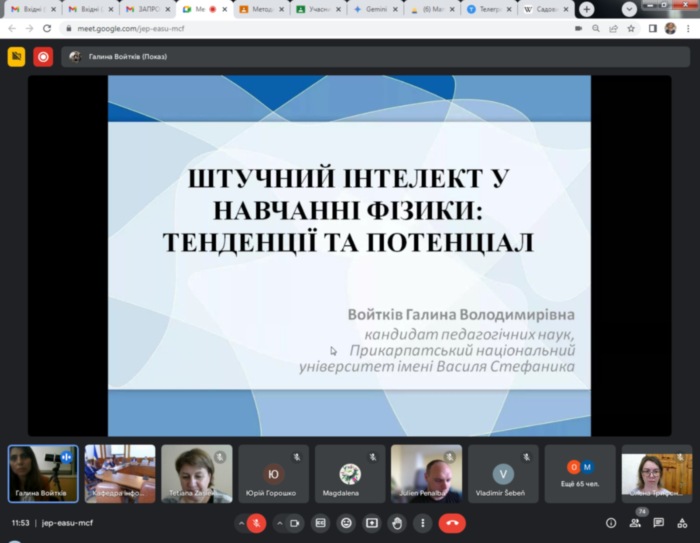Turn on closed captions
The height and width of the screenshot is (543, 700).
click(x=321, y=523)
